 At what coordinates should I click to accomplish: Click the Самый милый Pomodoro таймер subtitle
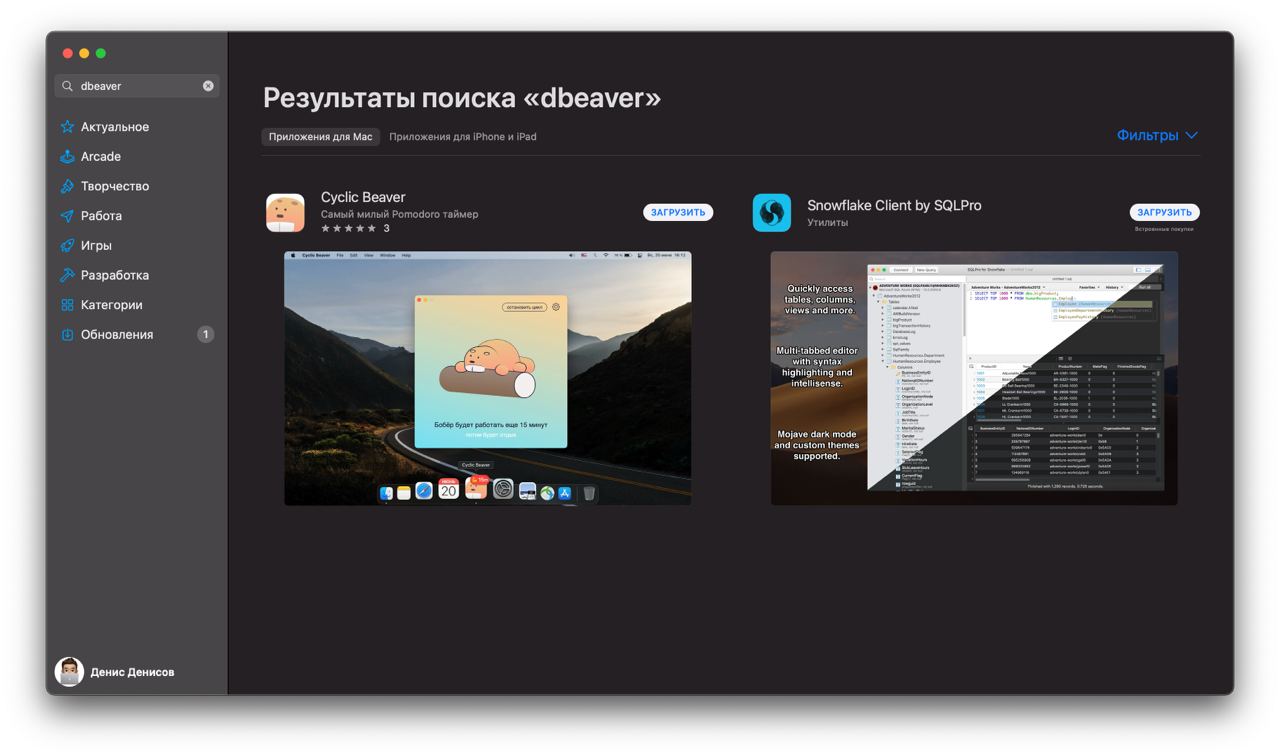[x=399, y=214]
